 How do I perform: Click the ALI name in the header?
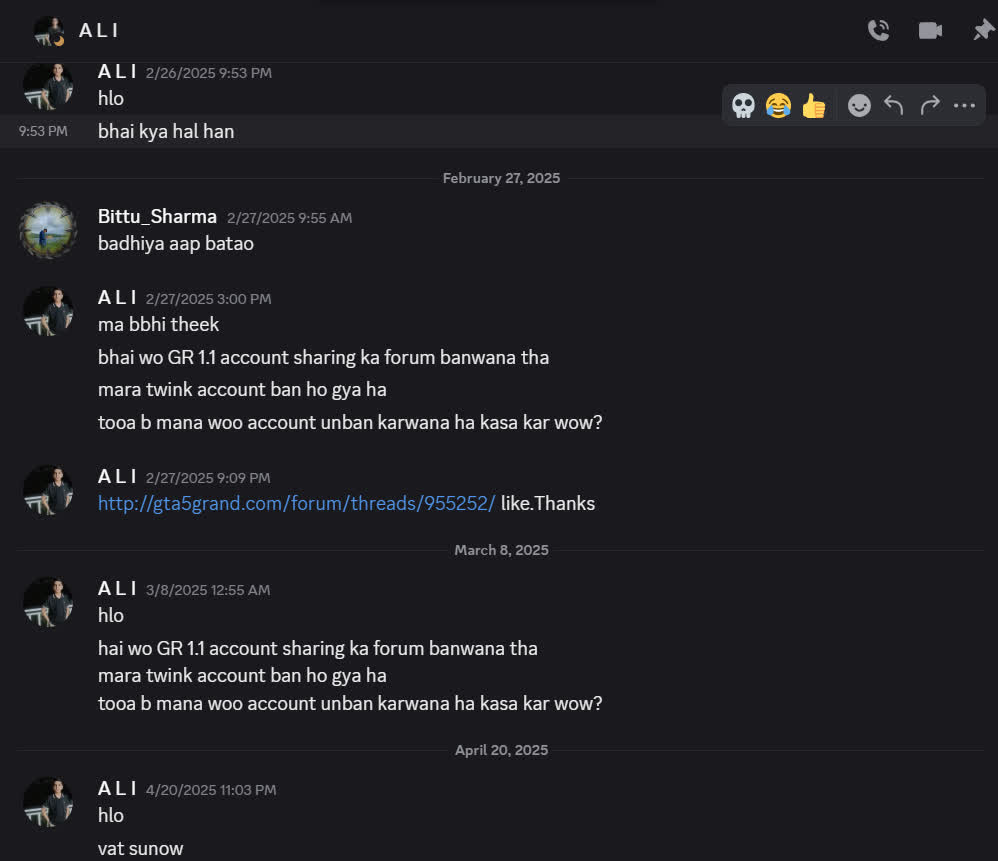click(99, 30)
